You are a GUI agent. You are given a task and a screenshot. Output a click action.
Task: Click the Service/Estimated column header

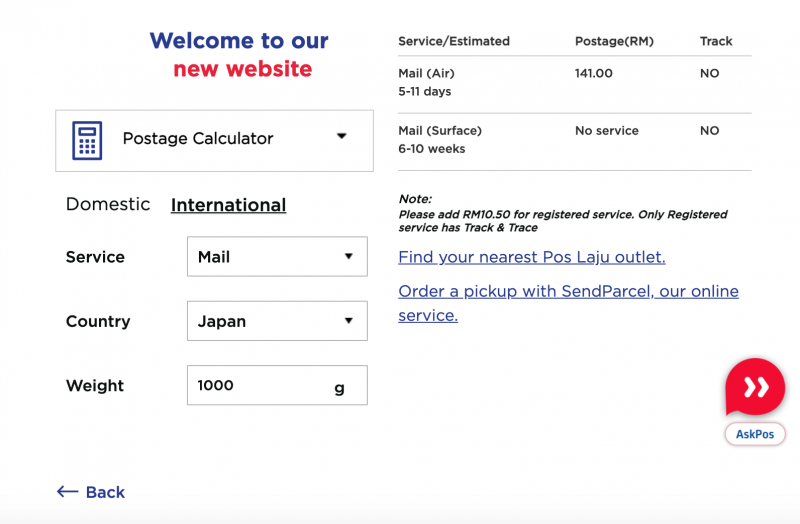[x=454, y=41]
